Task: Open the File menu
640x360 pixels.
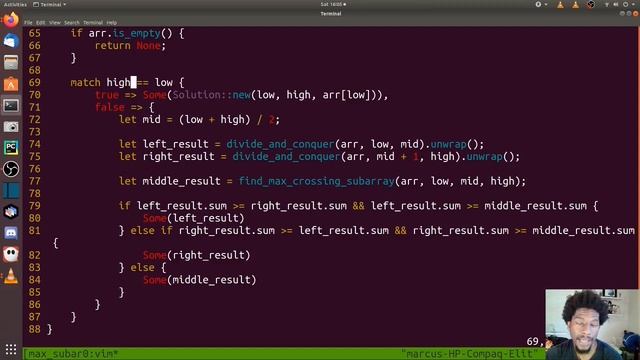Action: click(x=28, y=23)
